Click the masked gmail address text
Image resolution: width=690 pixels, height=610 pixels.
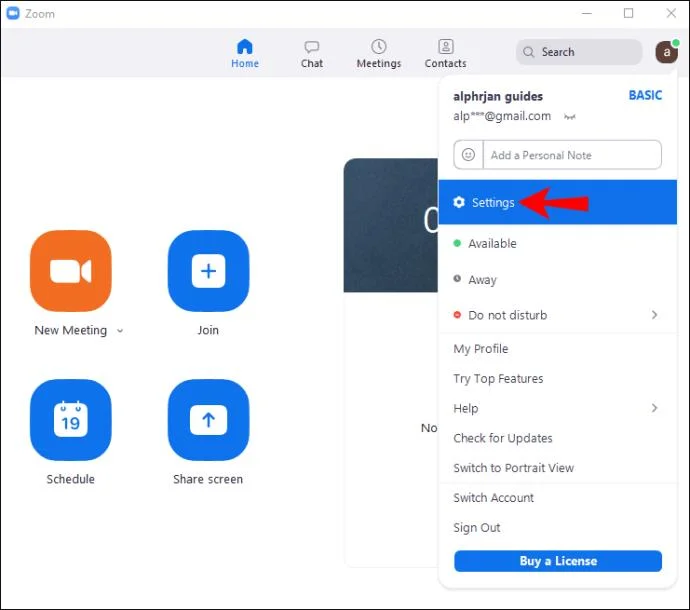[x=502, y=116]
